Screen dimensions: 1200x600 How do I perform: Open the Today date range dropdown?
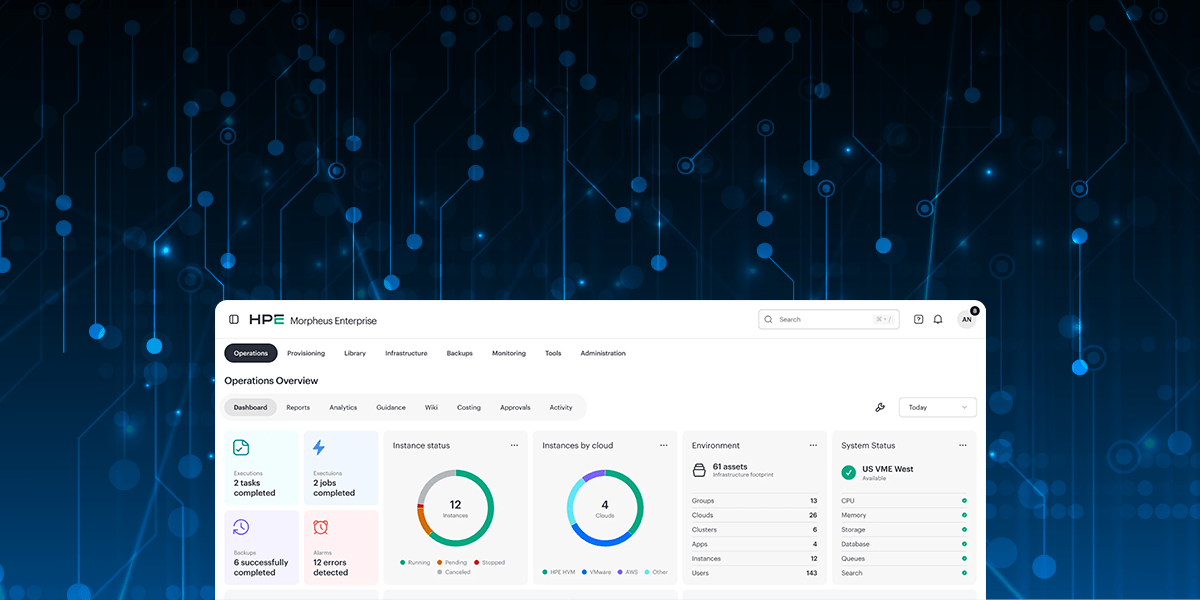pos(937,407)
